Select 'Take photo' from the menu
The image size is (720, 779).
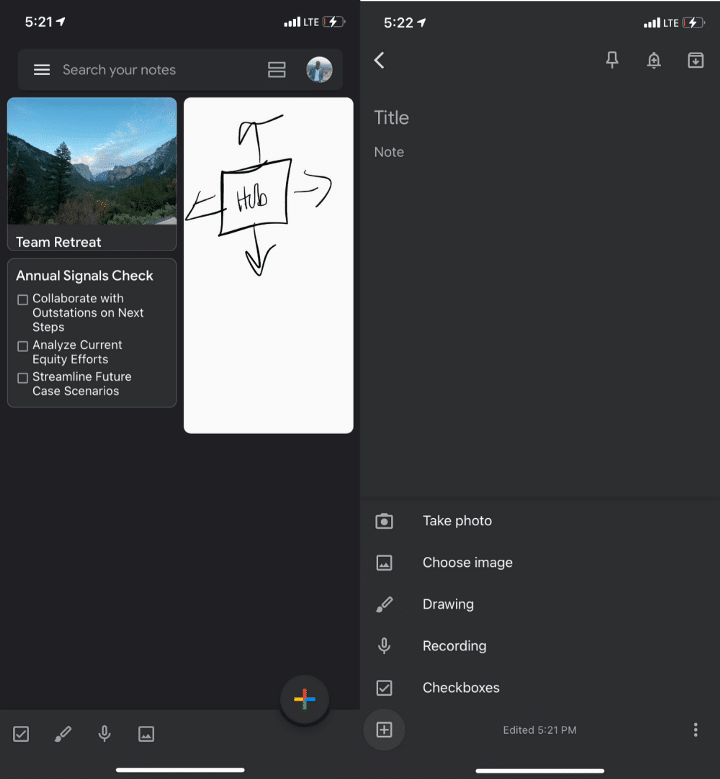coord(457,521)
